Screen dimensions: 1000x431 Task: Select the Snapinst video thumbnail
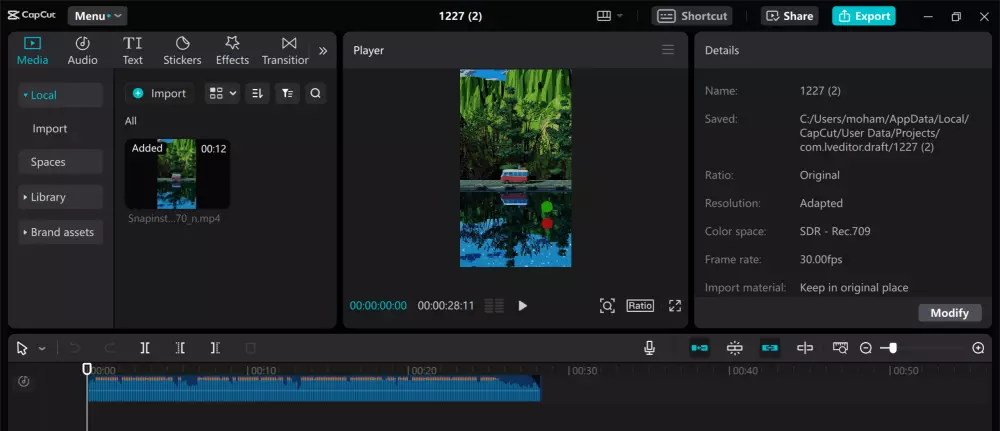177,174
